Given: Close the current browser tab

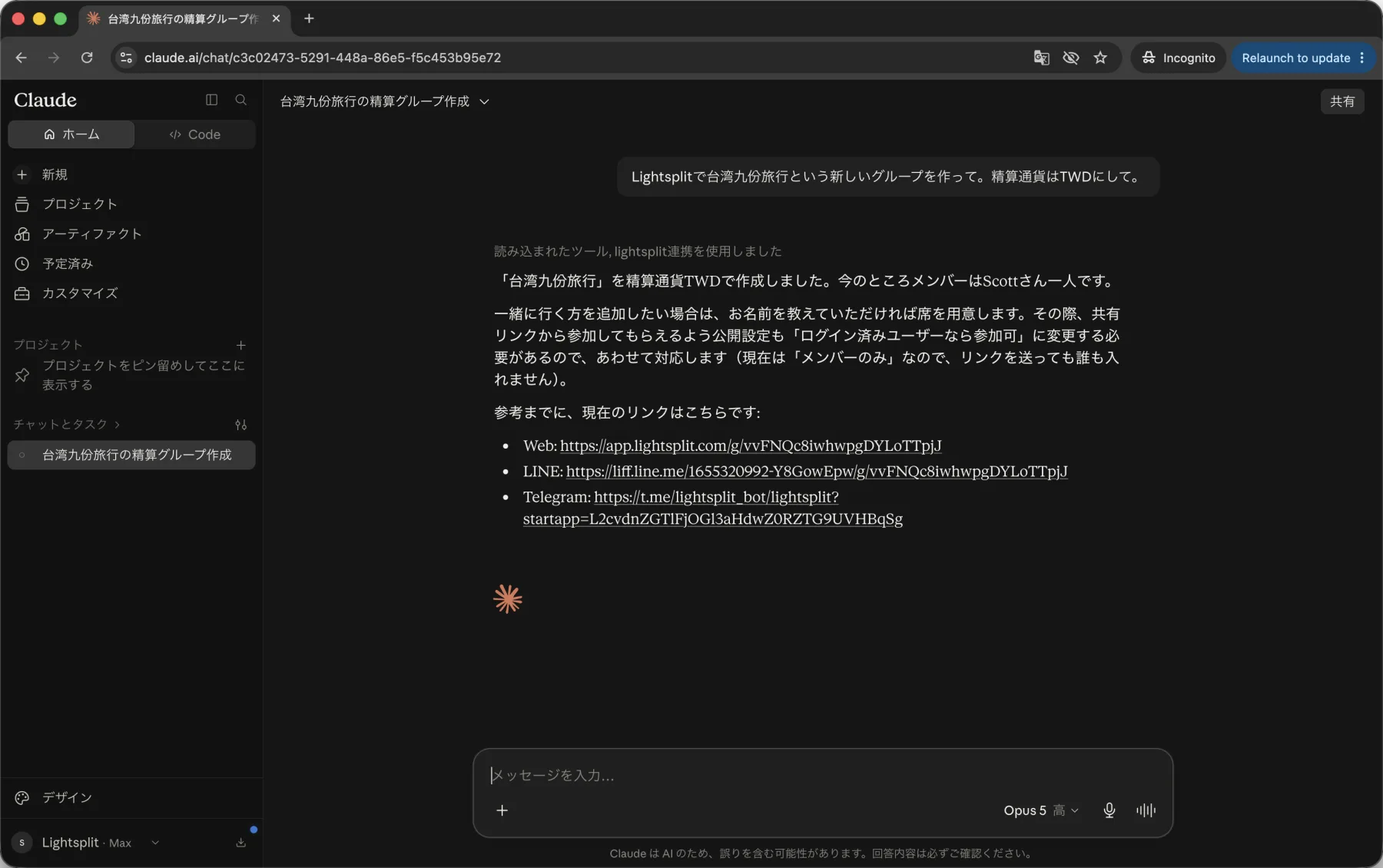Looking at the screenshot, I should pyautogui.click(x=276, y=18).
